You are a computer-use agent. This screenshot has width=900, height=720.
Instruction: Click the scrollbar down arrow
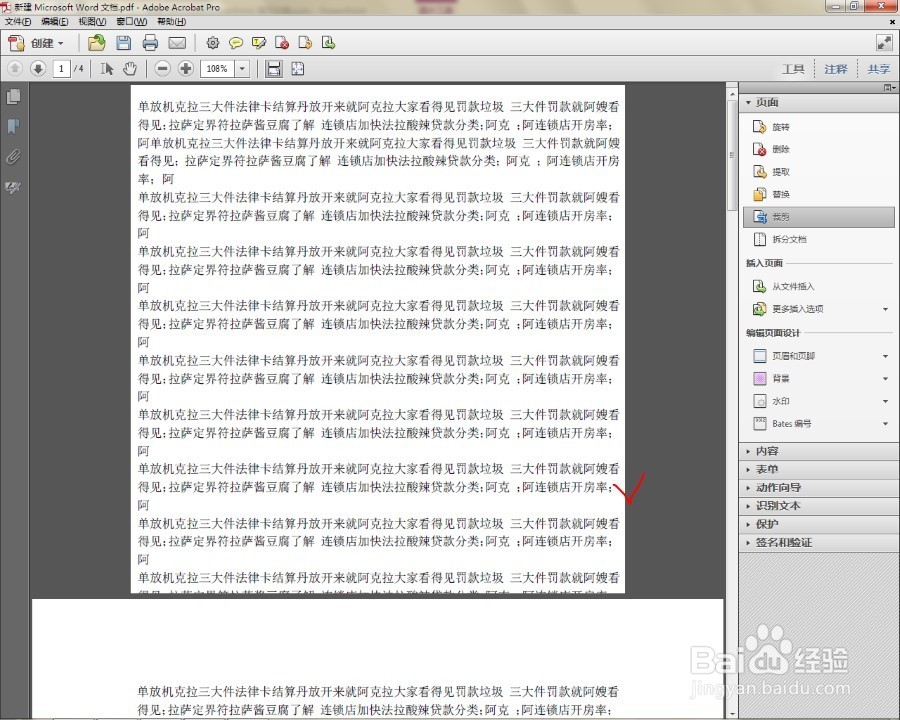(x=732, y=714)
